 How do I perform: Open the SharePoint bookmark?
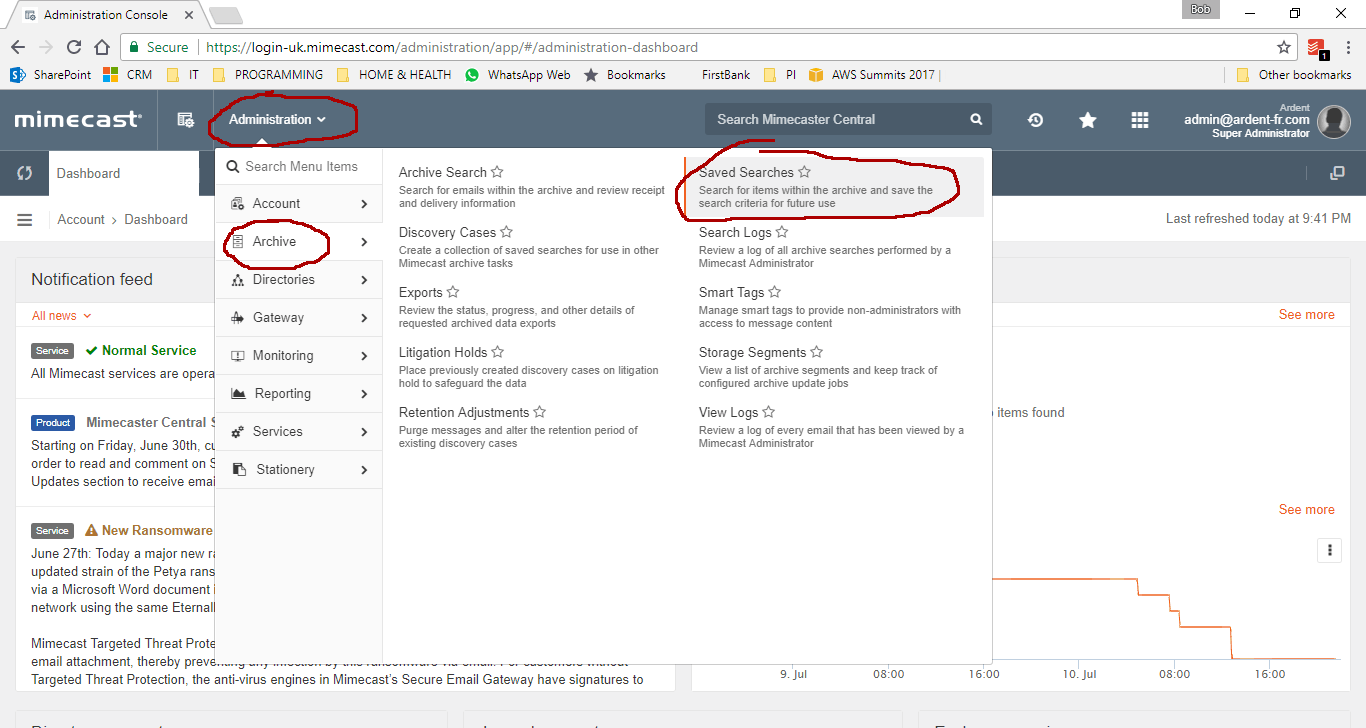click(50, 74)
